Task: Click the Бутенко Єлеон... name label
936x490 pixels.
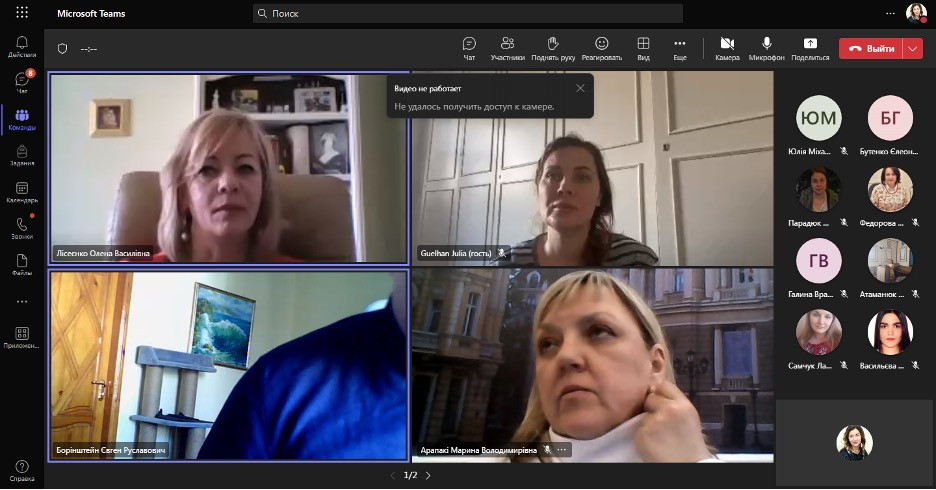Action: pyautogui.click(x=889, y=151)
